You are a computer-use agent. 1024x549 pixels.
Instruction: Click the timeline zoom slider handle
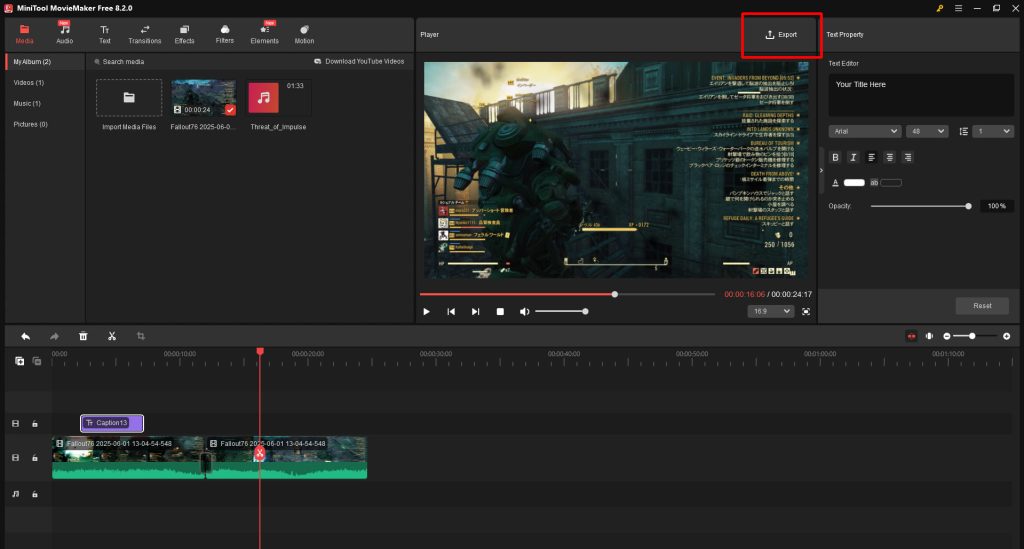pyautogui.click(x=972, y=336)
